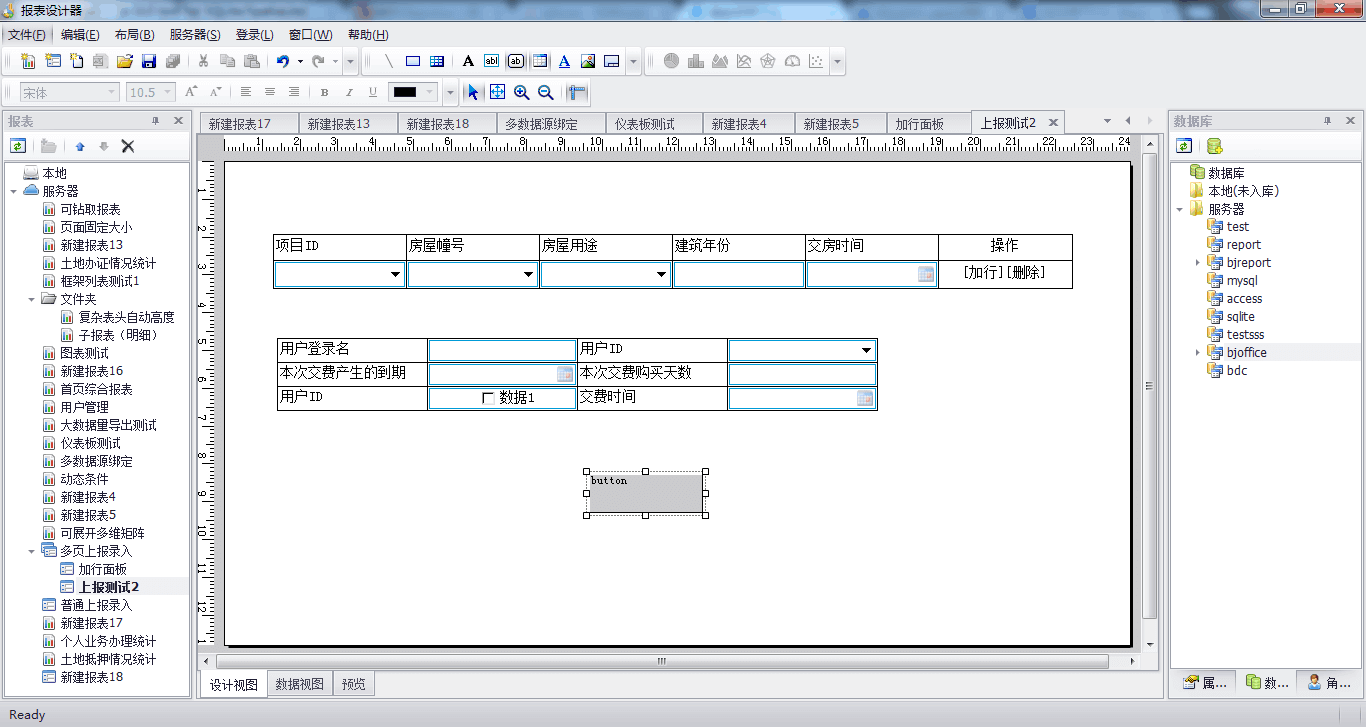1366x727 pixels.
Task: Select the table grid tool
Action: [x=437, y=61]
